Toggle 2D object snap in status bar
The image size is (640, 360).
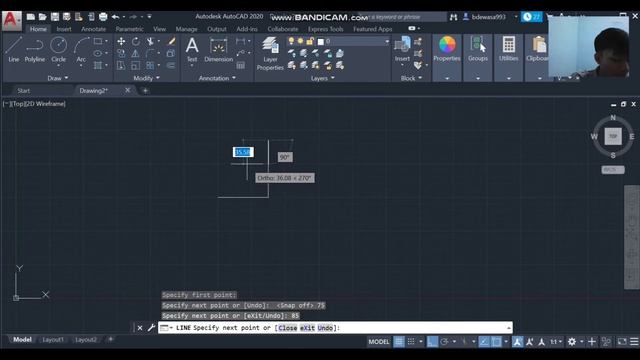(x=496, y=342)
